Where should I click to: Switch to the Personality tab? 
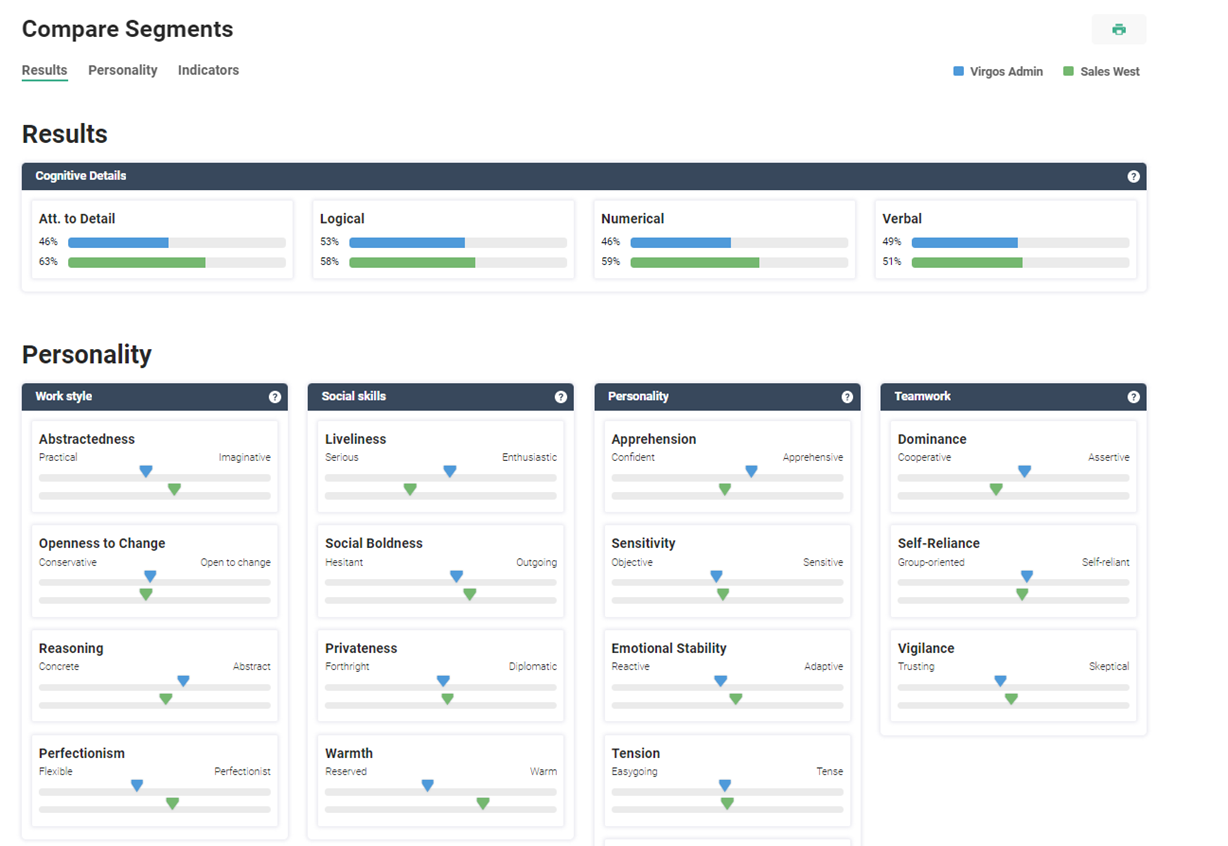(x=122, y=70)
